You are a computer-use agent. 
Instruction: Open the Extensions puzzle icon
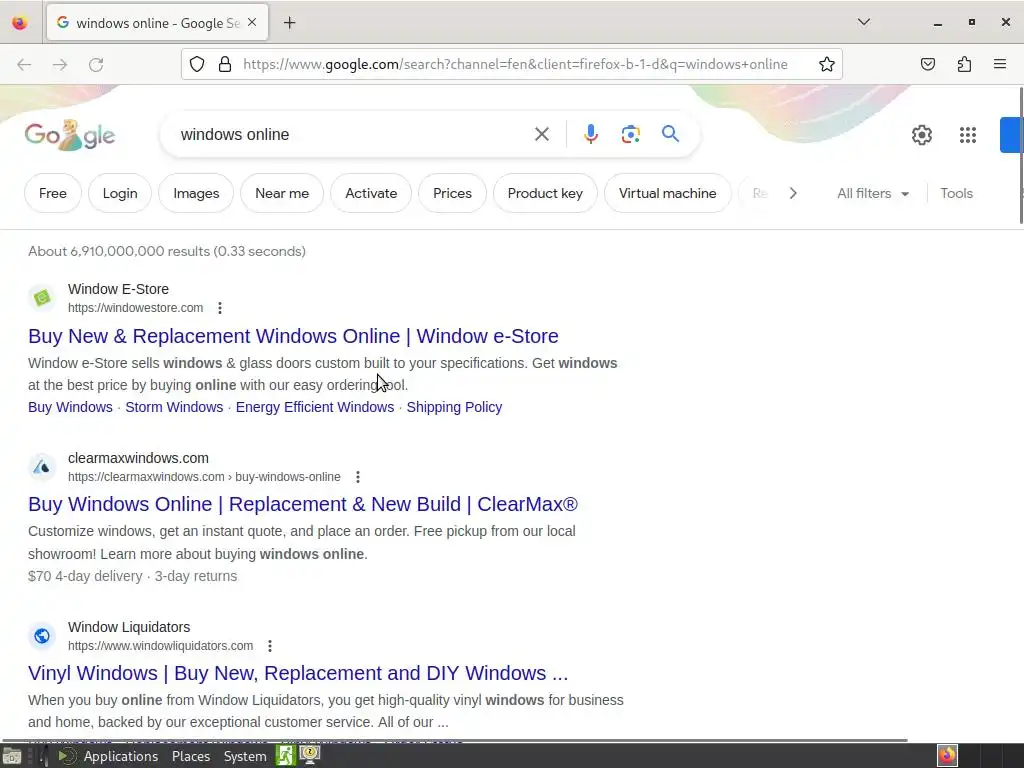coord(964,64)
